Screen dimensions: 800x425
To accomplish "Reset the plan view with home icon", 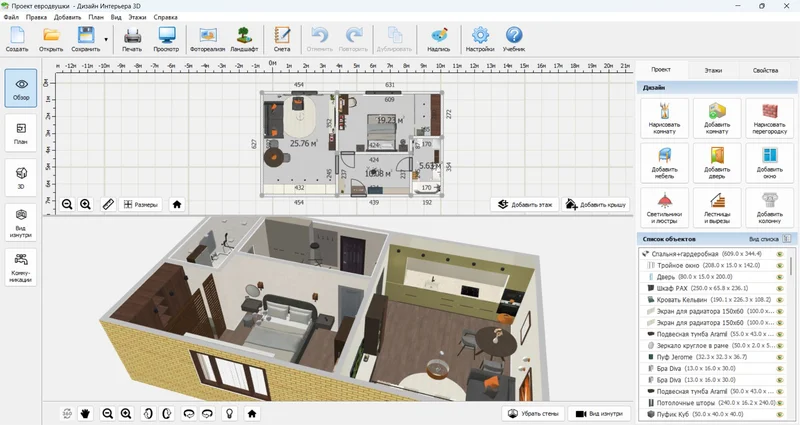I will pyautogui.click(x=177, y=205).
